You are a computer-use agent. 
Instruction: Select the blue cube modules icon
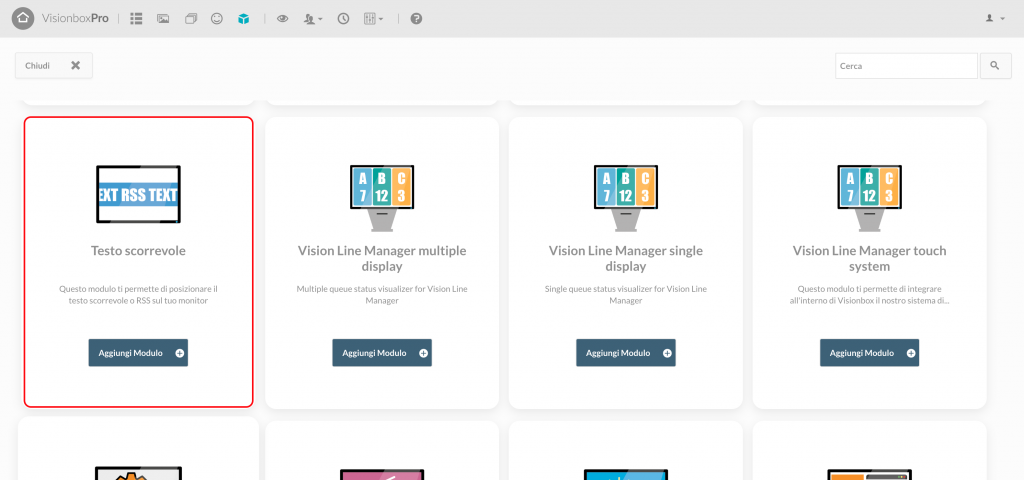click(x=244, y=19)
